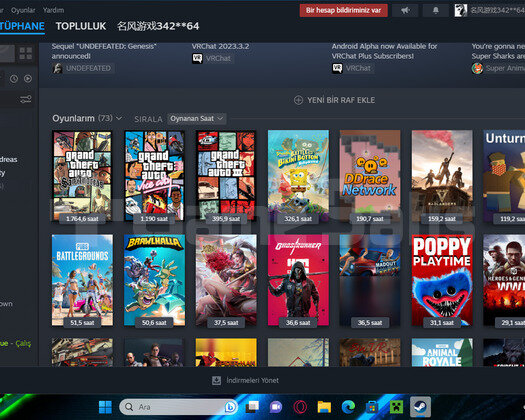This screenshot has width=525, height=420.
Task: Open Minecraft launcher from the taskbar
Action: pos(396,407)
